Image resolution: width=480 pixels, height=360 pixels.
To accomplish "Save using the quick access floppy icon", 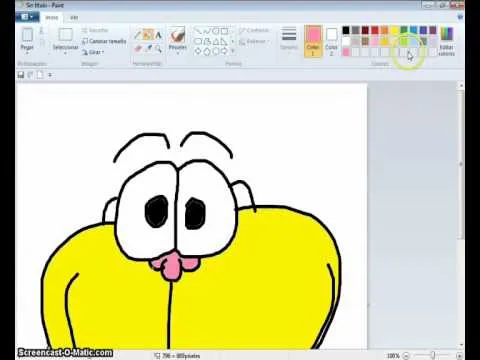I will tap(21, 75).
